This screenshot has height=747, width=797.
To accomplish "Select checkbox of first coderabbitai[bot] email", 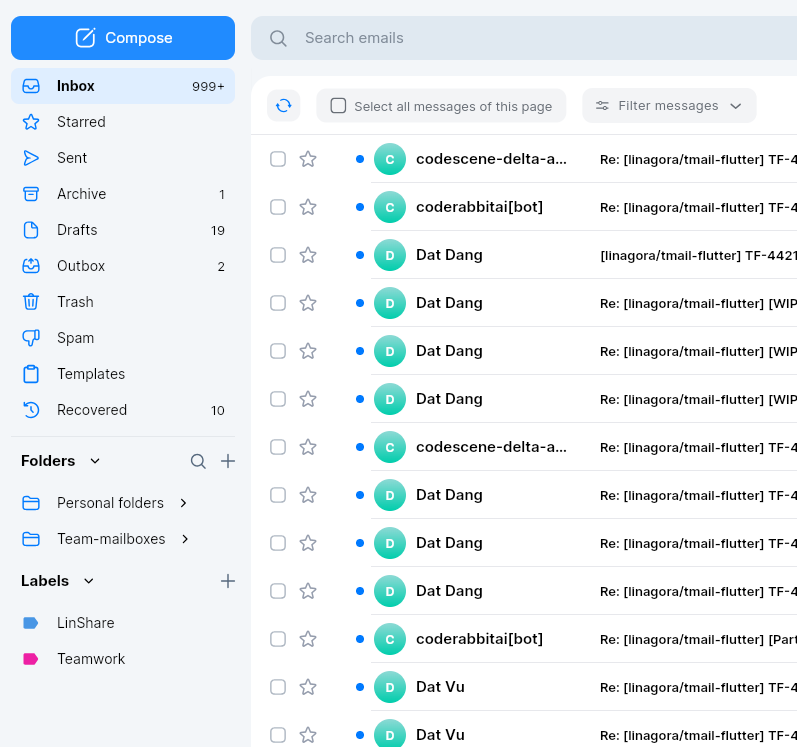I will pyautogui.click(x=278, y=207).
